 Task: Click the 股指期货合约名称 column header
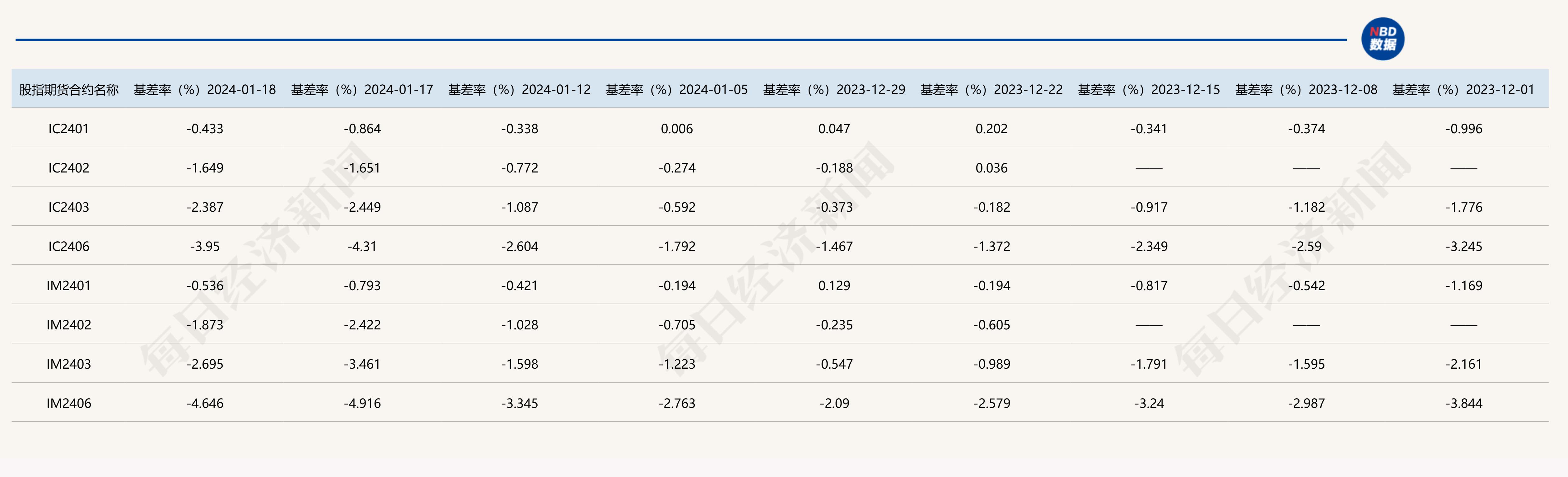[69, 90]
